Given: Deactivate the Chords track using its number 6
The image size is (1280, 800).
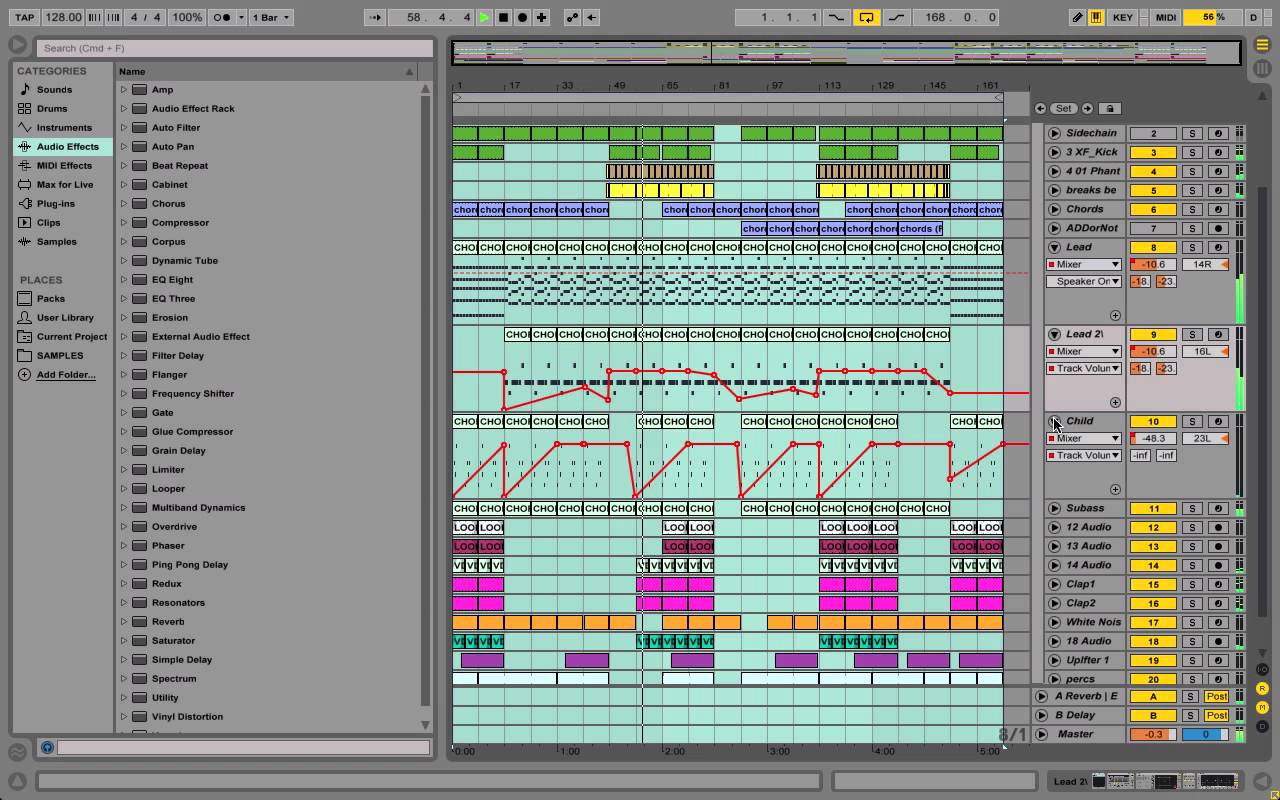Looking at the screenshot, I should tap(1152, 210).
